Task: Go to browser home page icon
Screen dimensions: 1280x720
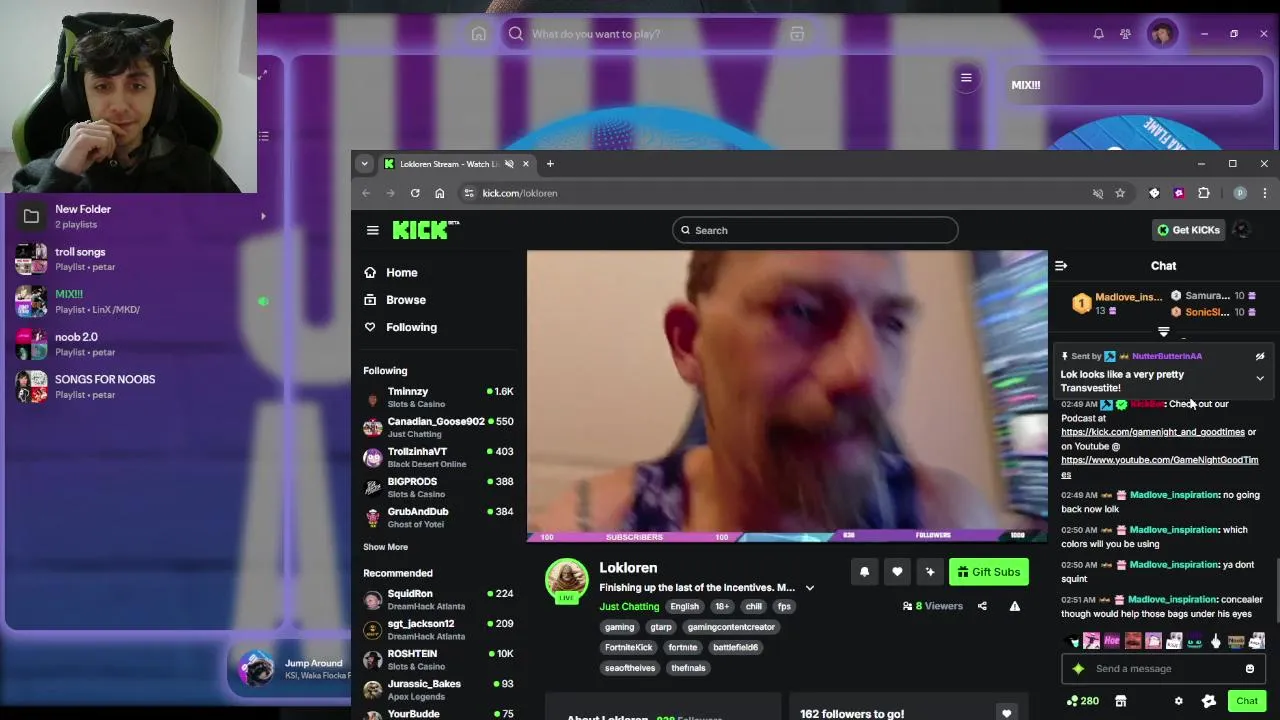Action: [x=439, y=193]
